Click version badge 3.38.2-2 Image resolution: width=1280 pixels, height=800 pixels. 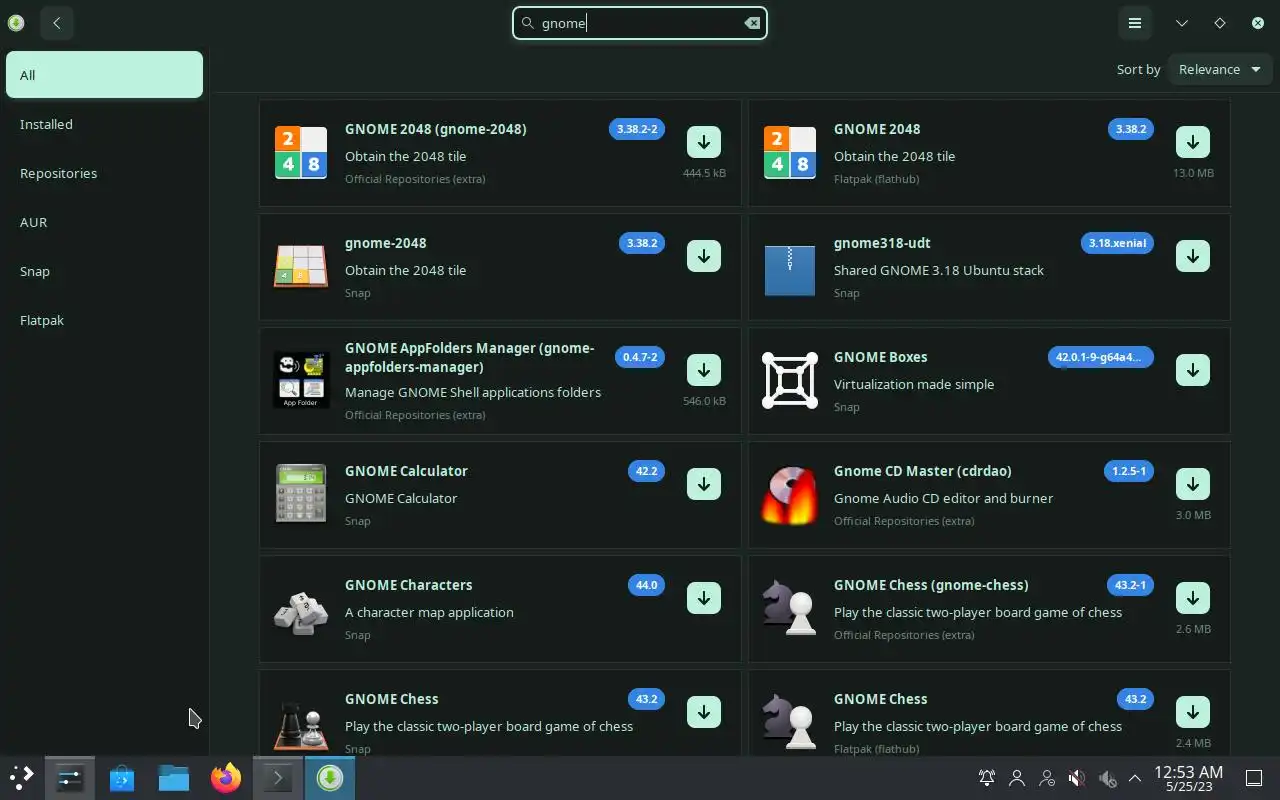(x=637, y=129)
